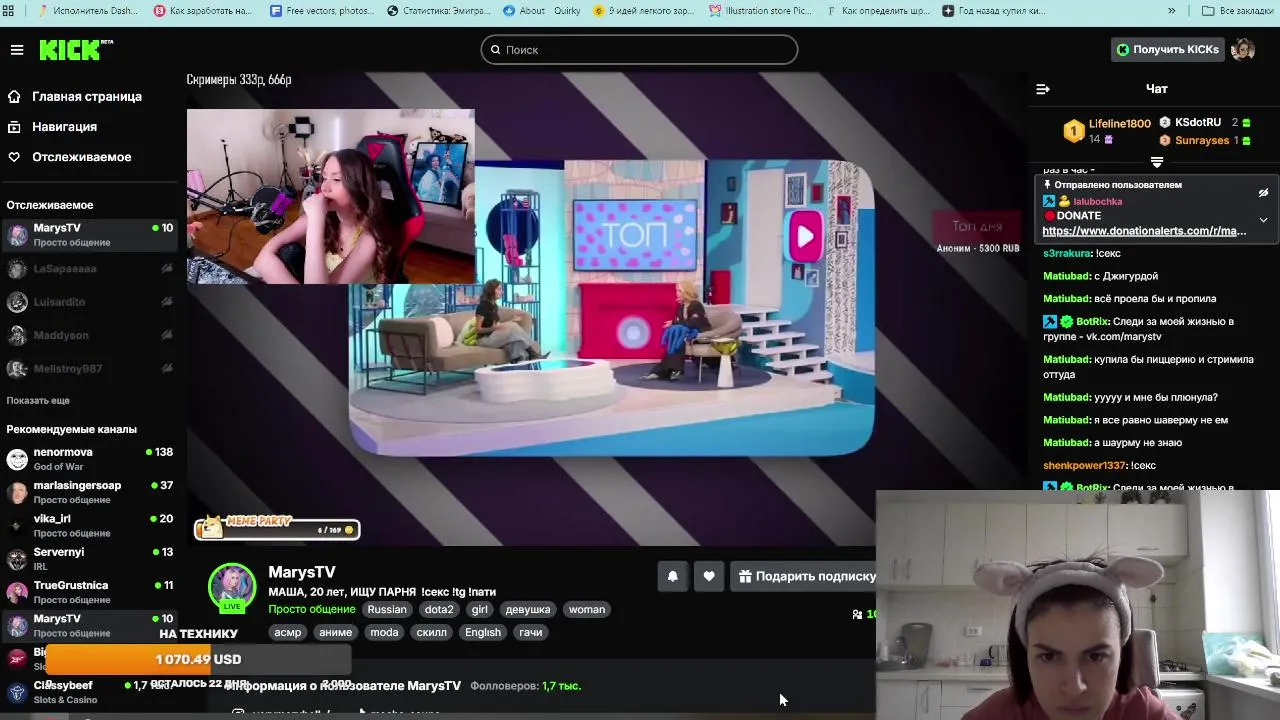Open Навигация in sidebar

[x=64, y=127]
